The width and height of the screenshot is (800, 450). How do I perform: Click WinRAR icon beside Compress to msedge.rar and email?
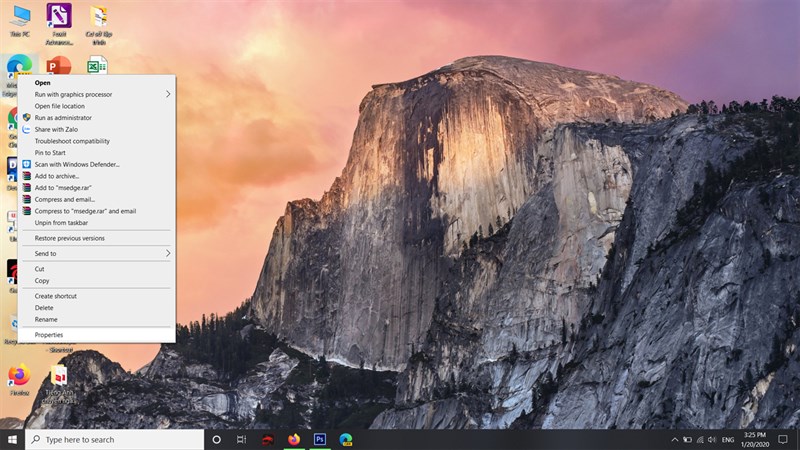tap(27, 211)
